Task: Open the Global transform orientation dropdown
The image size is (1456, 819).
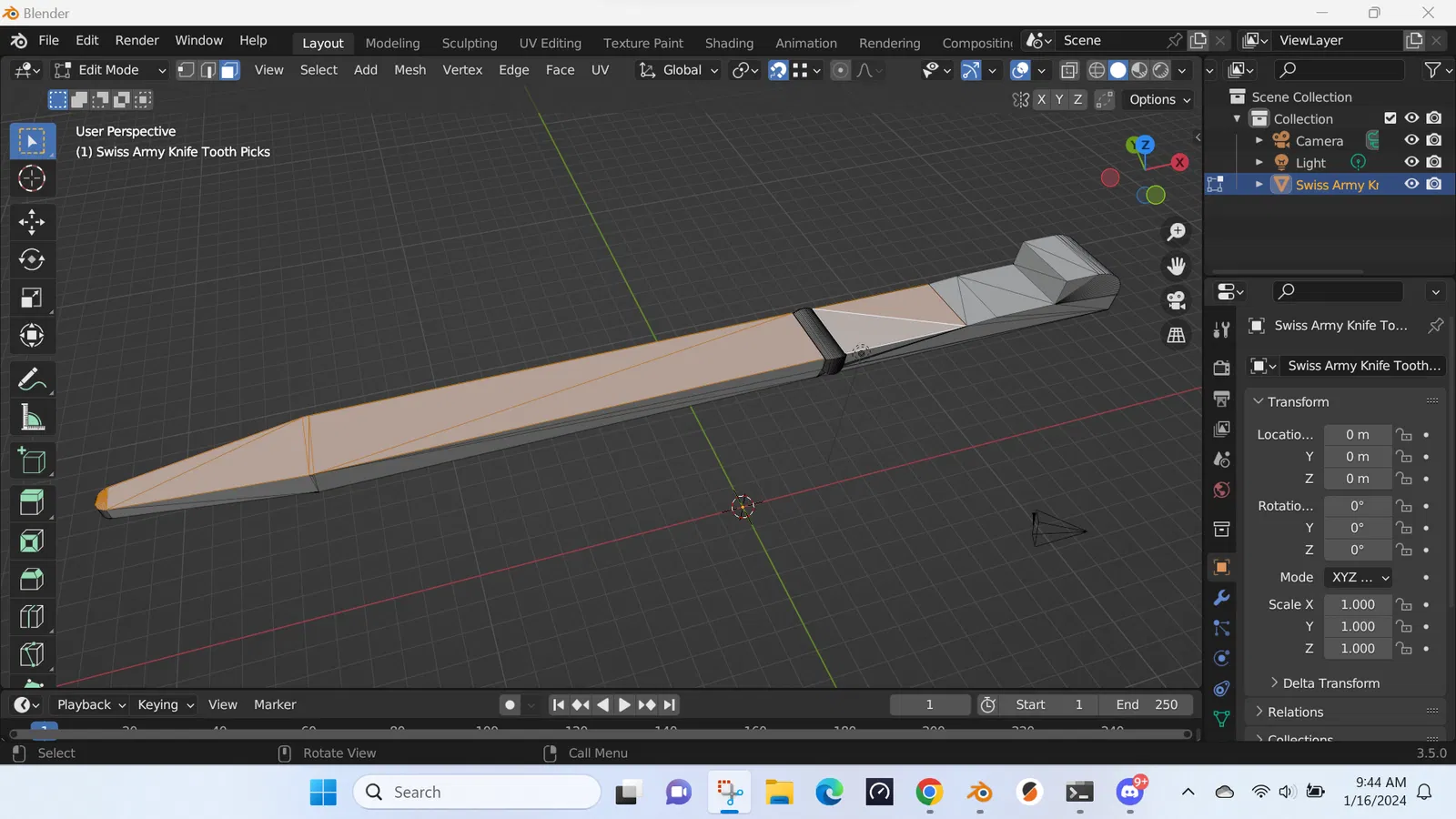Action: click(681, 70)
